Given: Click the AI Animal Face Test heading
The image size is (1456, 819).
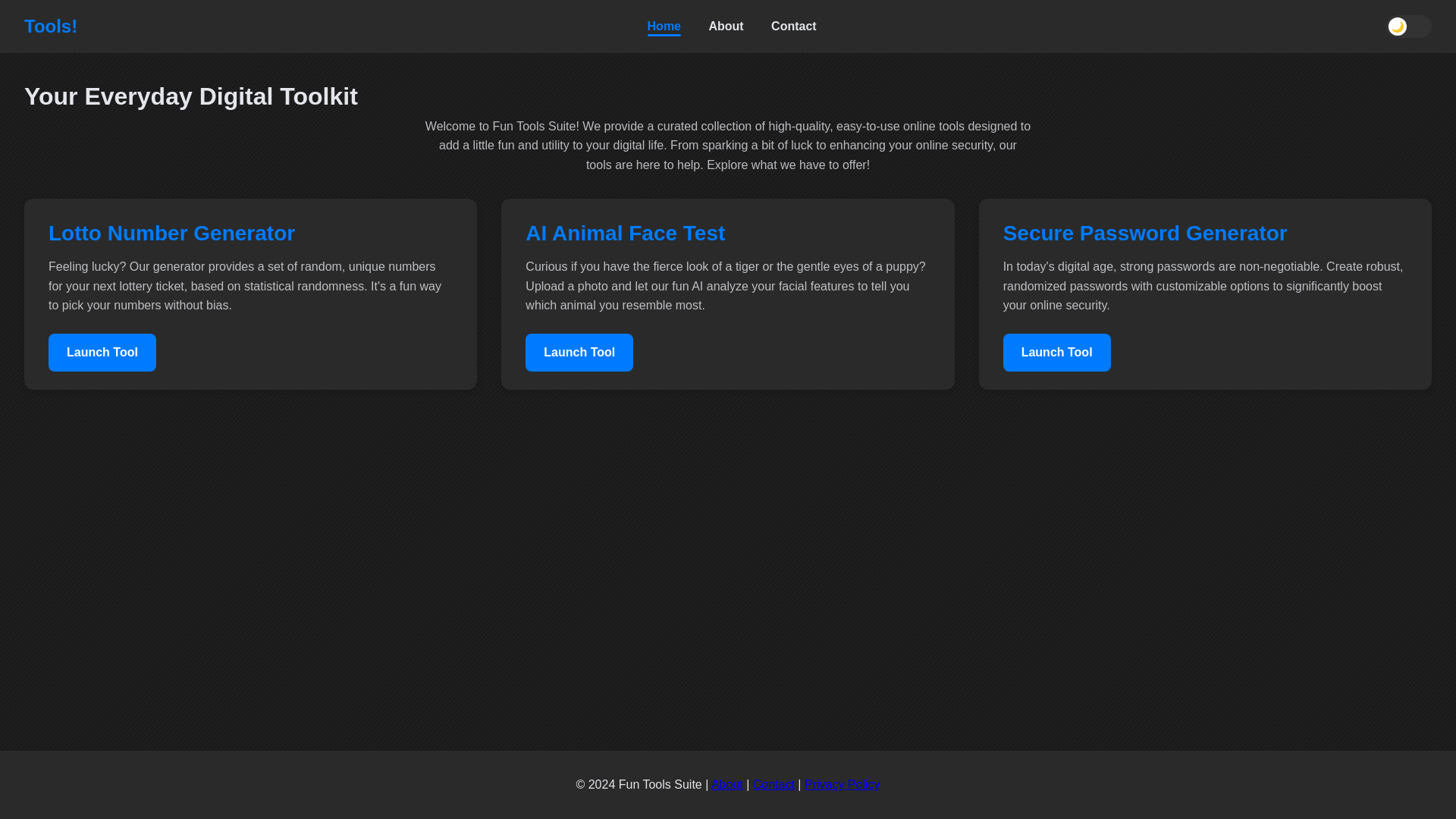Looking at the screenshot, I should pos(625,234).
